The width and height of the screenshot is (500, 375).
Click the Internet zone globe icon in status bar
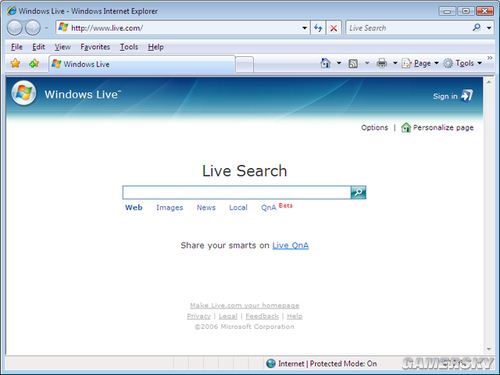(271, 363)
